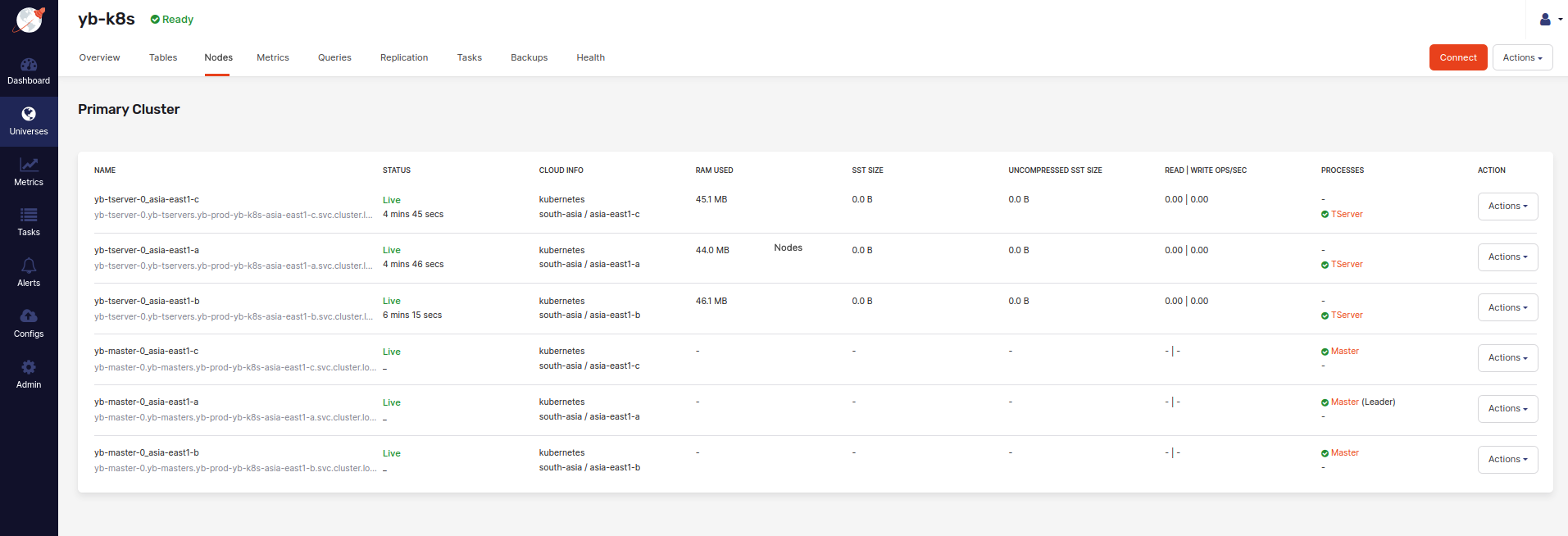Screen dimensions: 1568x536
Task: Click the yb-tserver-0_asia-east1-b node name
Action: [x=147, y=301]
